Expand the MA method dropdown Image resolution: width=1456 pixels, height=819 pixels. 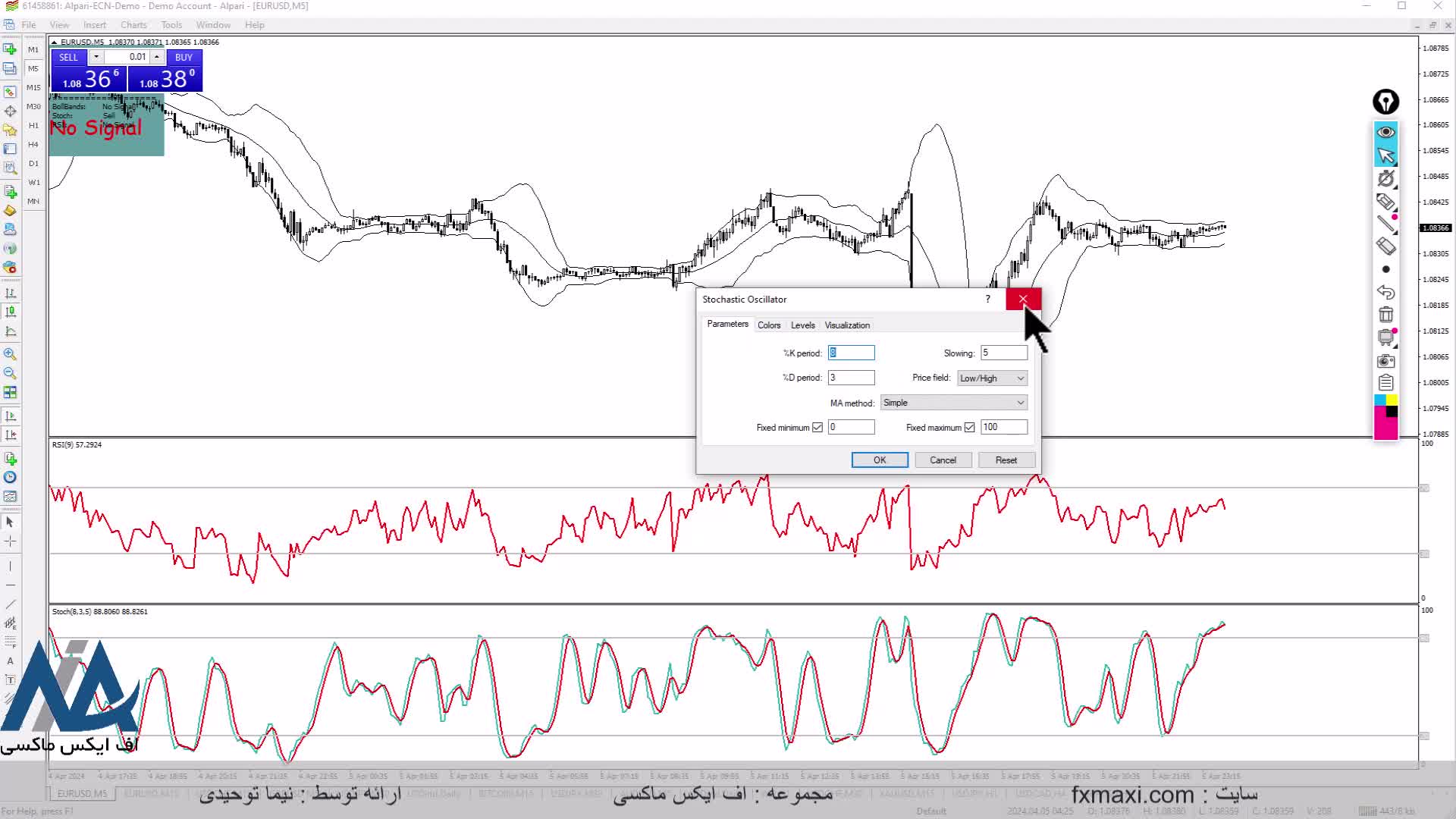[954, 403]
